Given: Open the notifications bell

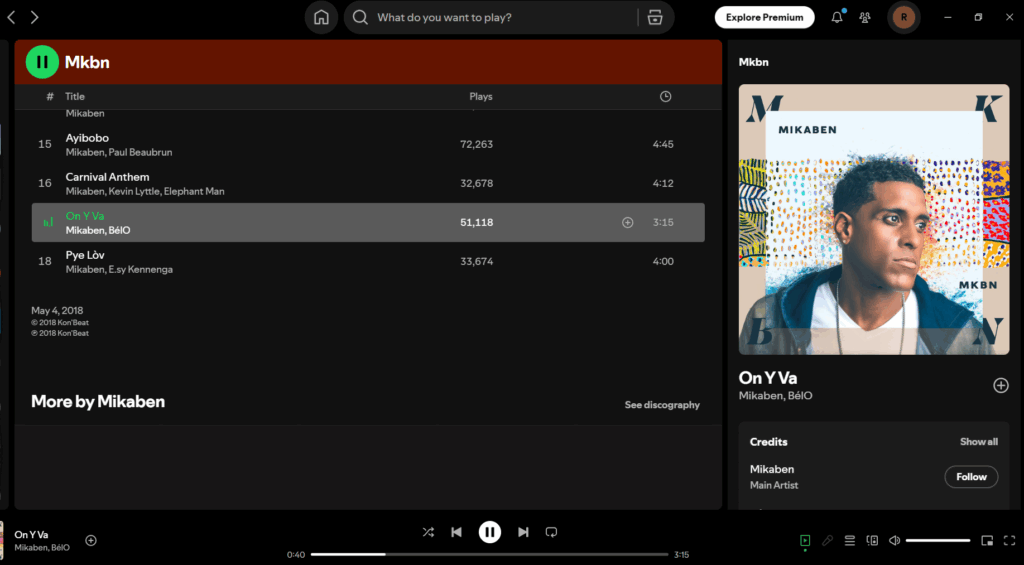Looking at the screenshot, I should (837, 18).
